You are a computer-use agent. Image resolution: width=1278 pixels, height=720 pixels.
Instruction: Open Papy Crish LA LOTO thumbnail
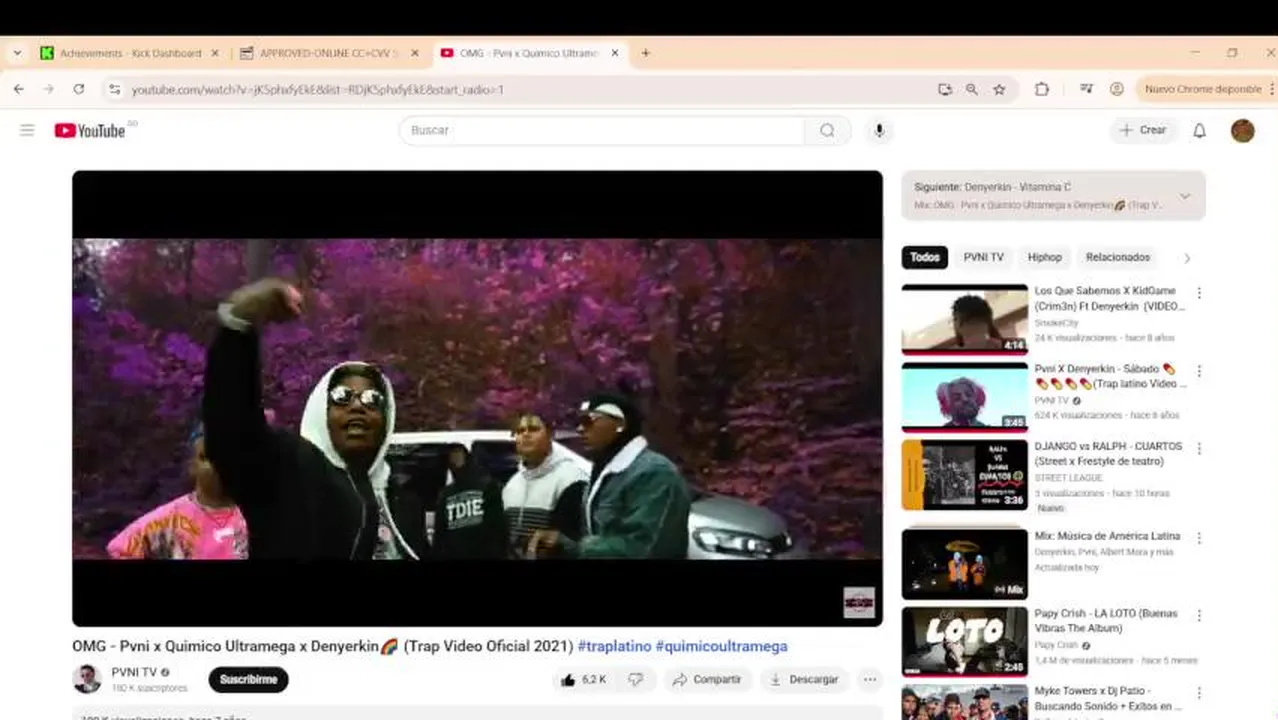point(964,642)
